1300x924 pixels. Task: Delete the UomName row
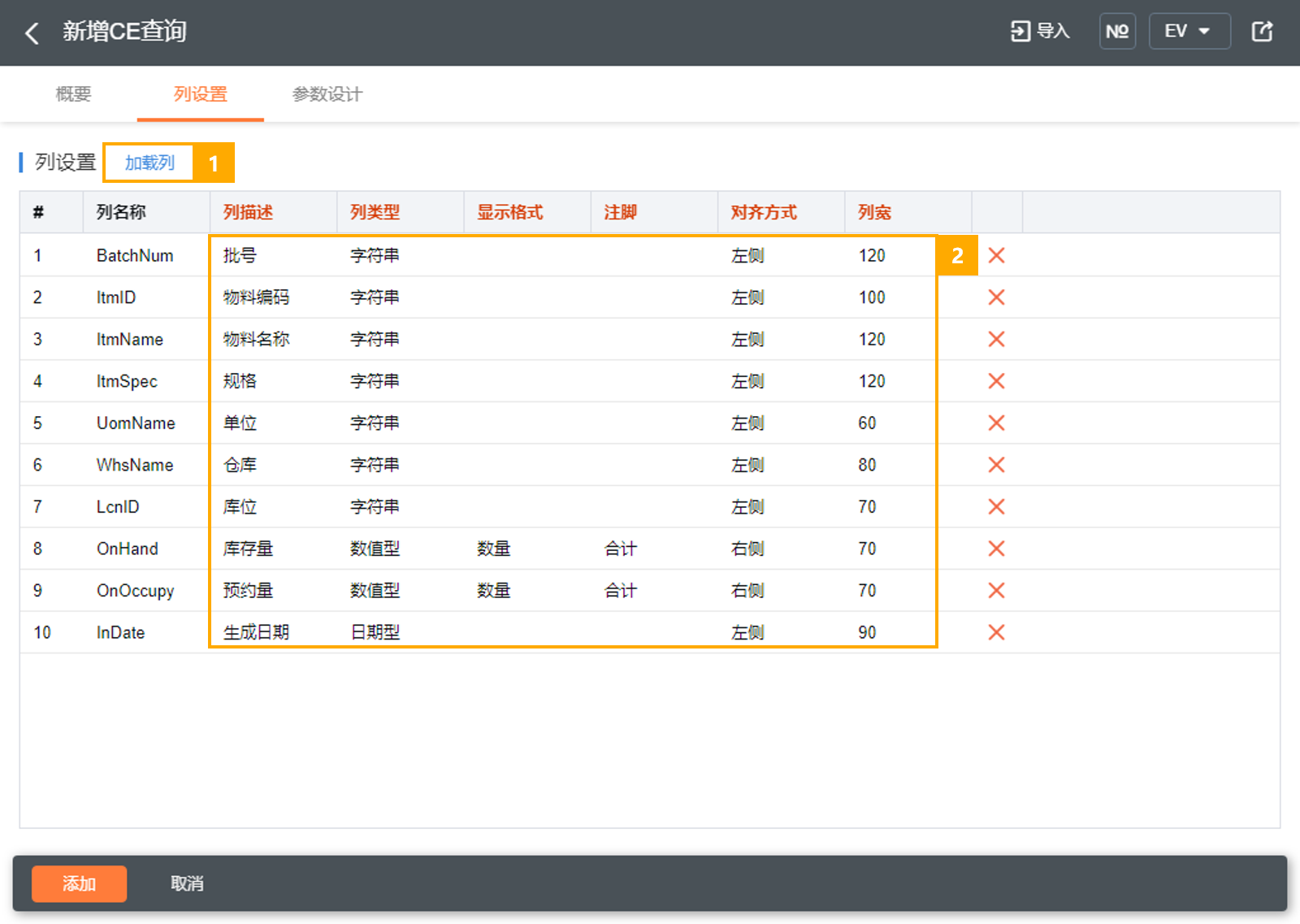(x=996, y=423)
